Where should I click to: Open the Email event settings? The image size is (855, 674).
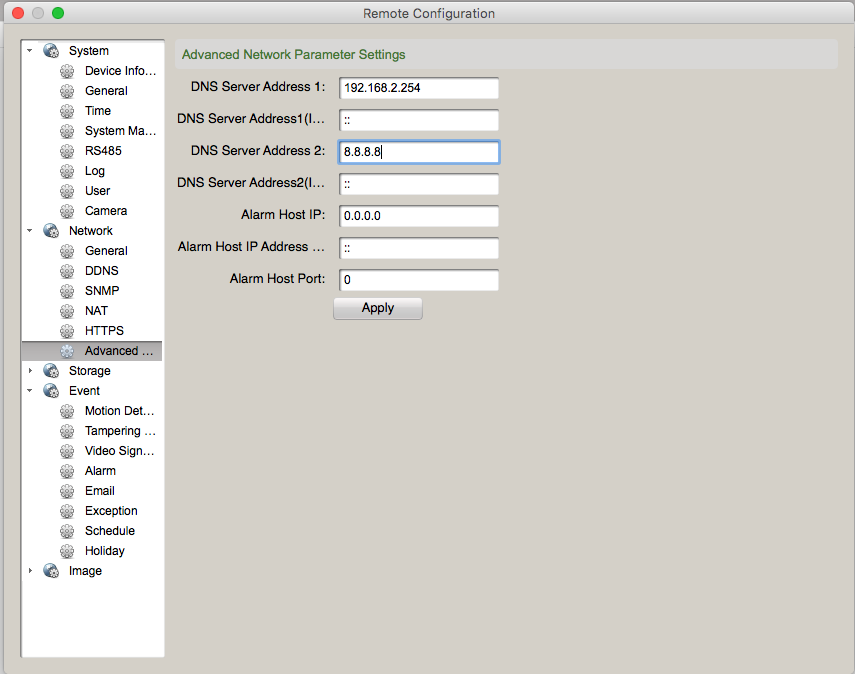[100, 491]
